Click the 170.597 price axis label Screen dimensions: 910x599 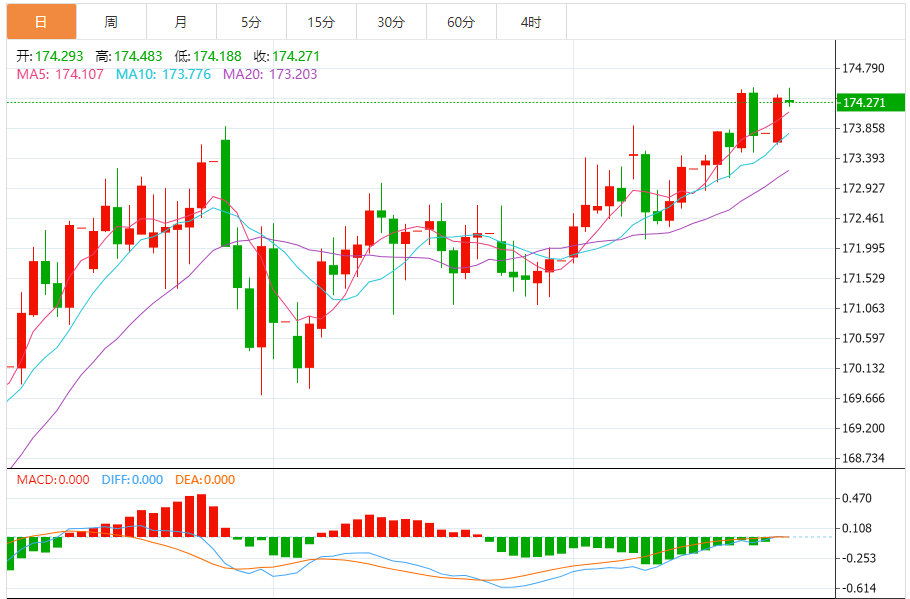click(x=864, y=338)
